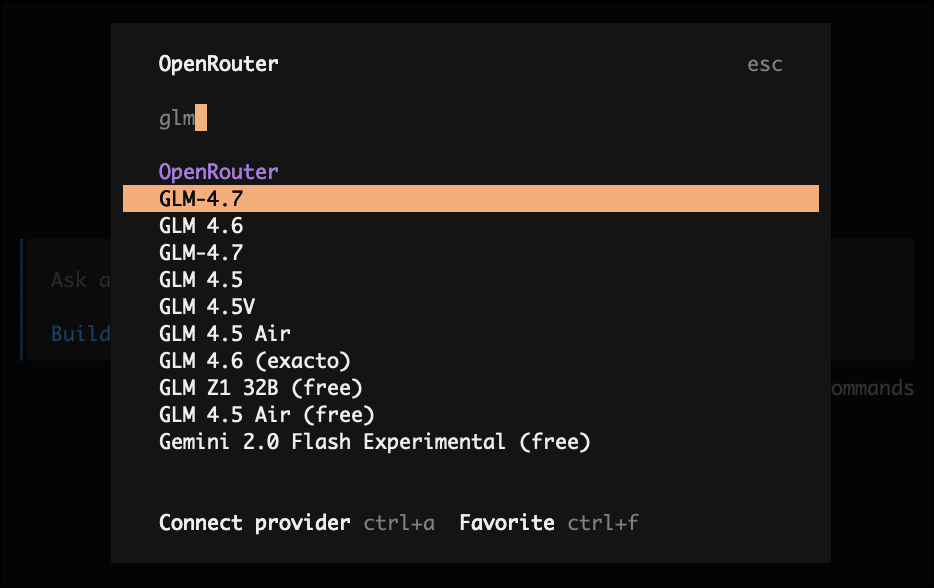This screenshot has height=588, width=934.
Task: Choose GLM 4.5 Air (non-free) model
Action: [225, 334]
